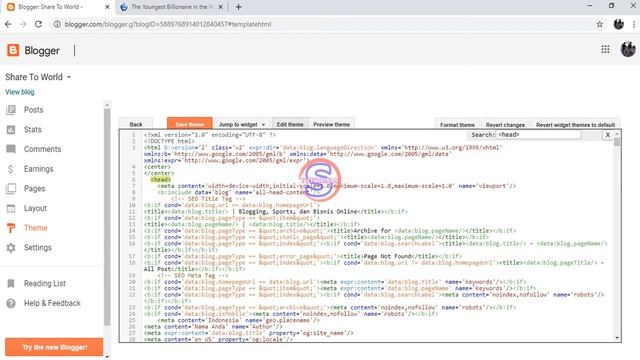640x360 pixels.
Task: Click the Posts sidebar icon
Action: [x=11, y=110]
